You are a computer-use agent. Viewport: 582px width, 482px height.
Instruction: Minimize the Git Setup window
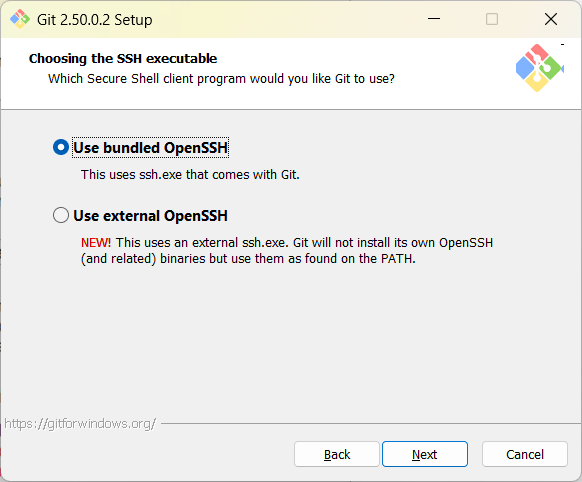coord(434,19)
